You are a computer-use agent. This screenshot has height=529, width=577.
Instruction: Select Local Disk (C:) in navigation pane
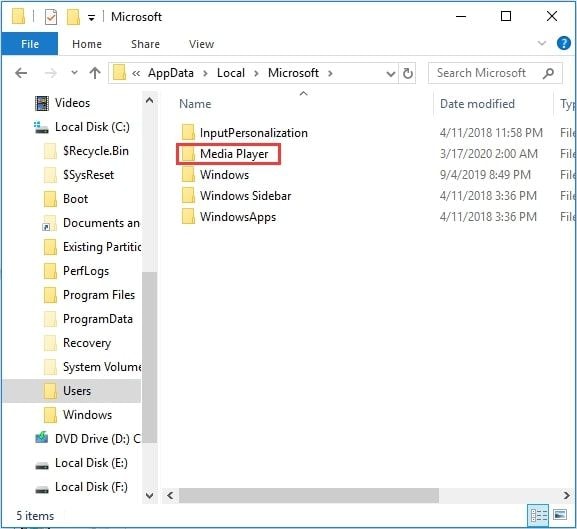(92, 127)
